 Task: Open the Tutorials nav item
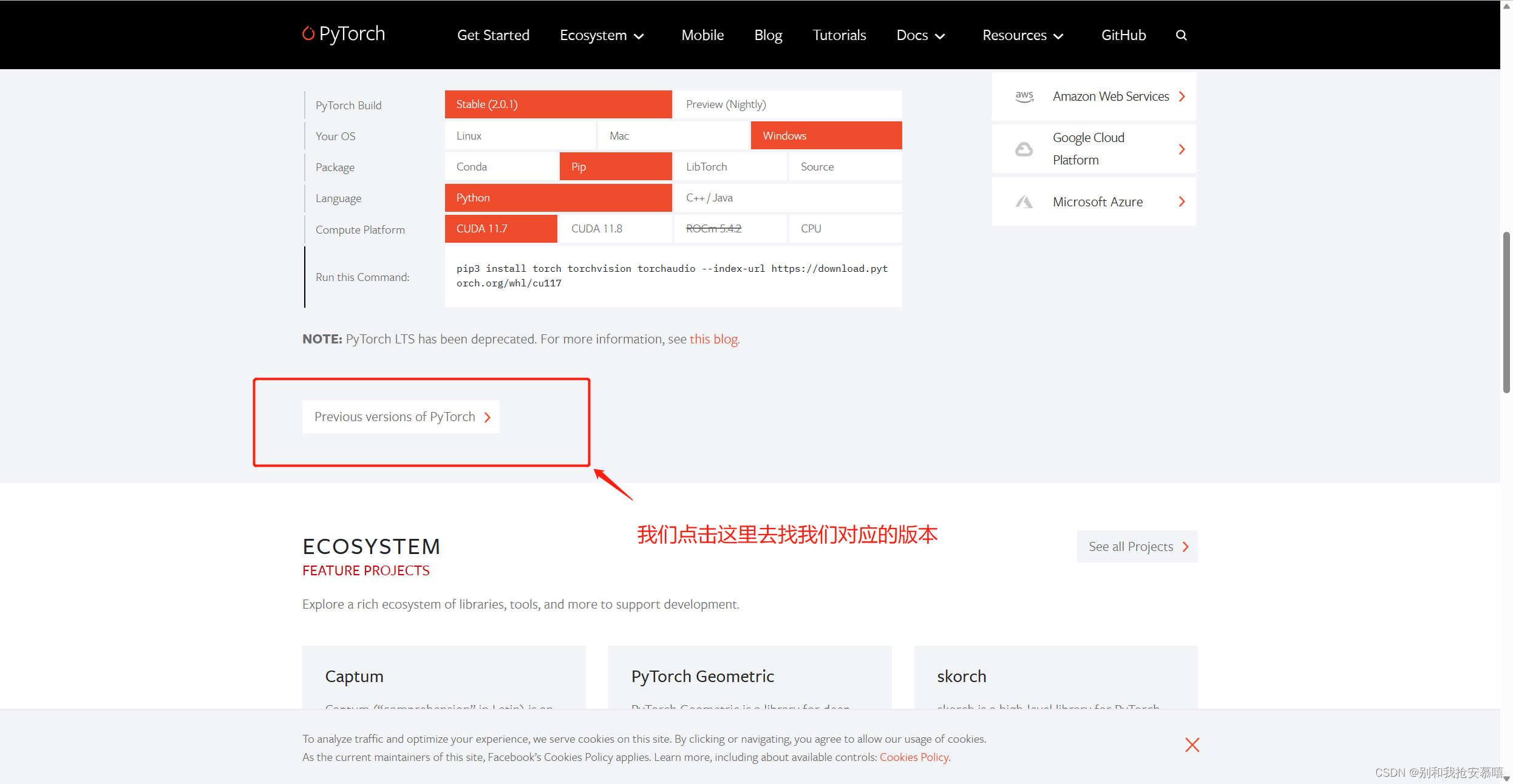839,35
